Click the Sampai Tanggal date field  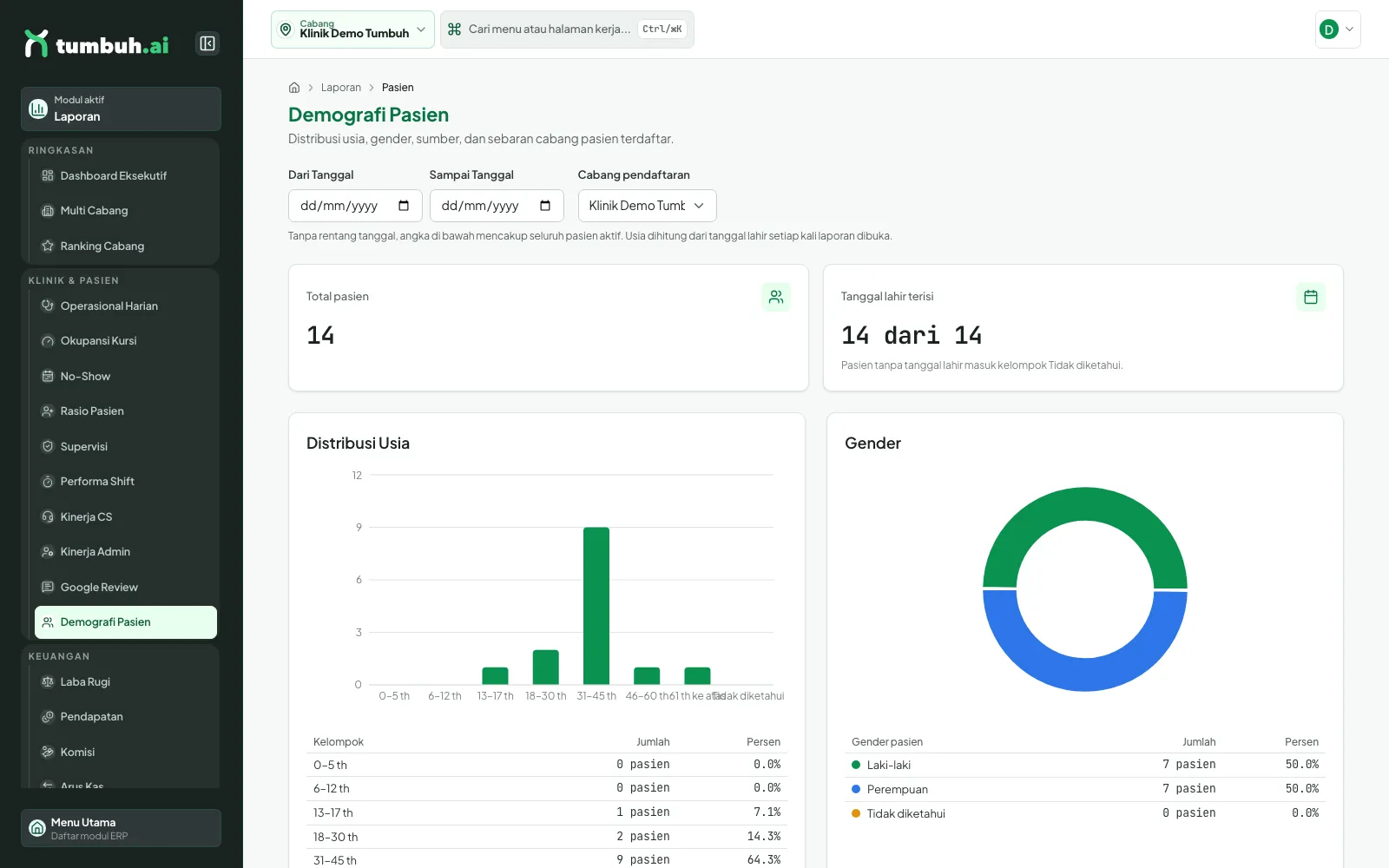[x=497, y=206]
